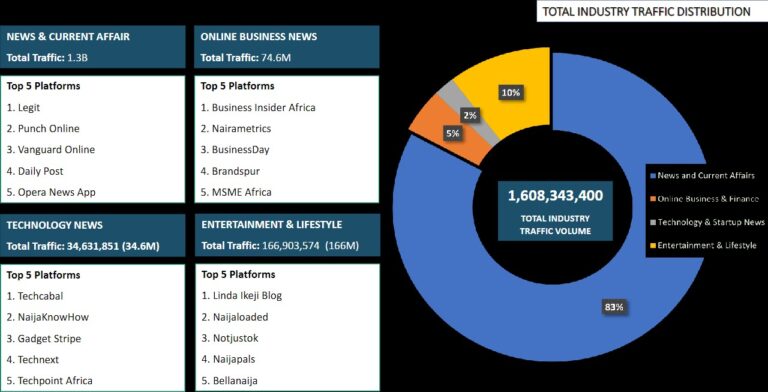Screen dimensions: 768x392
Task: Click Gadget Stripe list entry
Action: pos(44,339)
